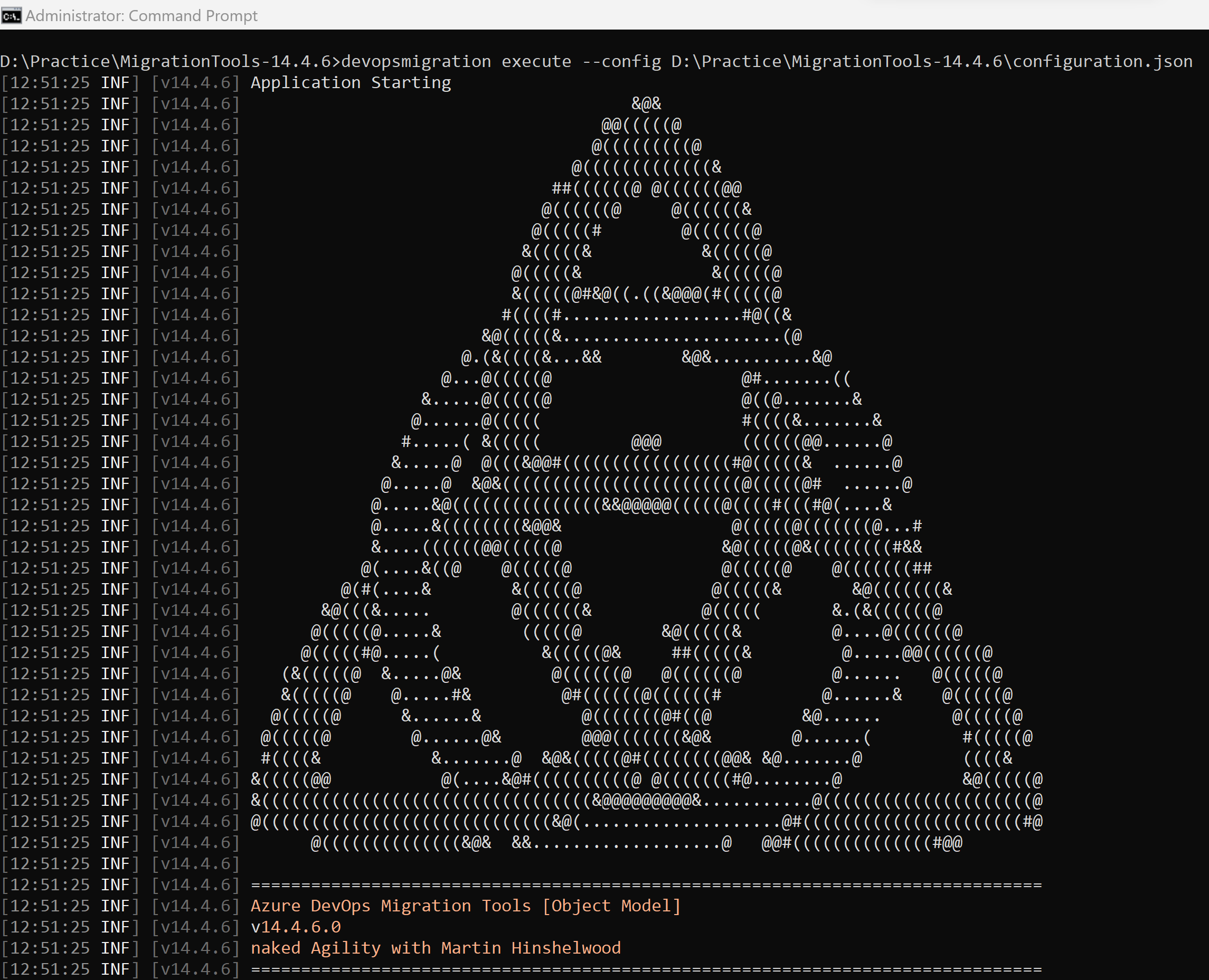Click the '--config' flag in the command line
Image resolution: width=1209 pixels, height=980 pixels.
[621, 61]
